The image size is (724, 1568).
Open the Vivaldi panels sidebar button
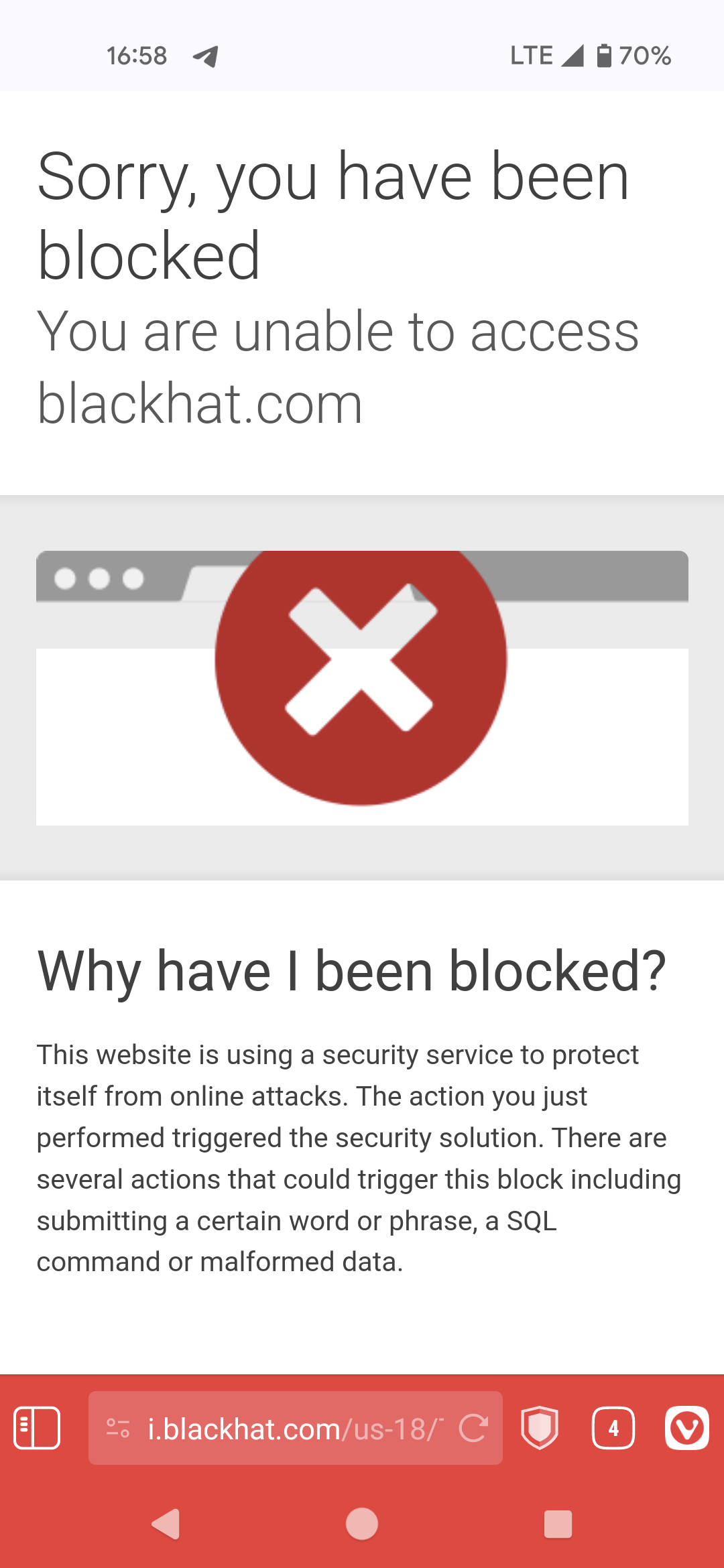tap(37, 1428)
